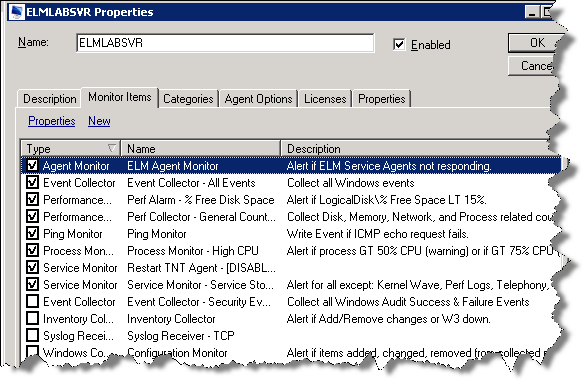Open the Properties tab

click(x=381, y=99)
